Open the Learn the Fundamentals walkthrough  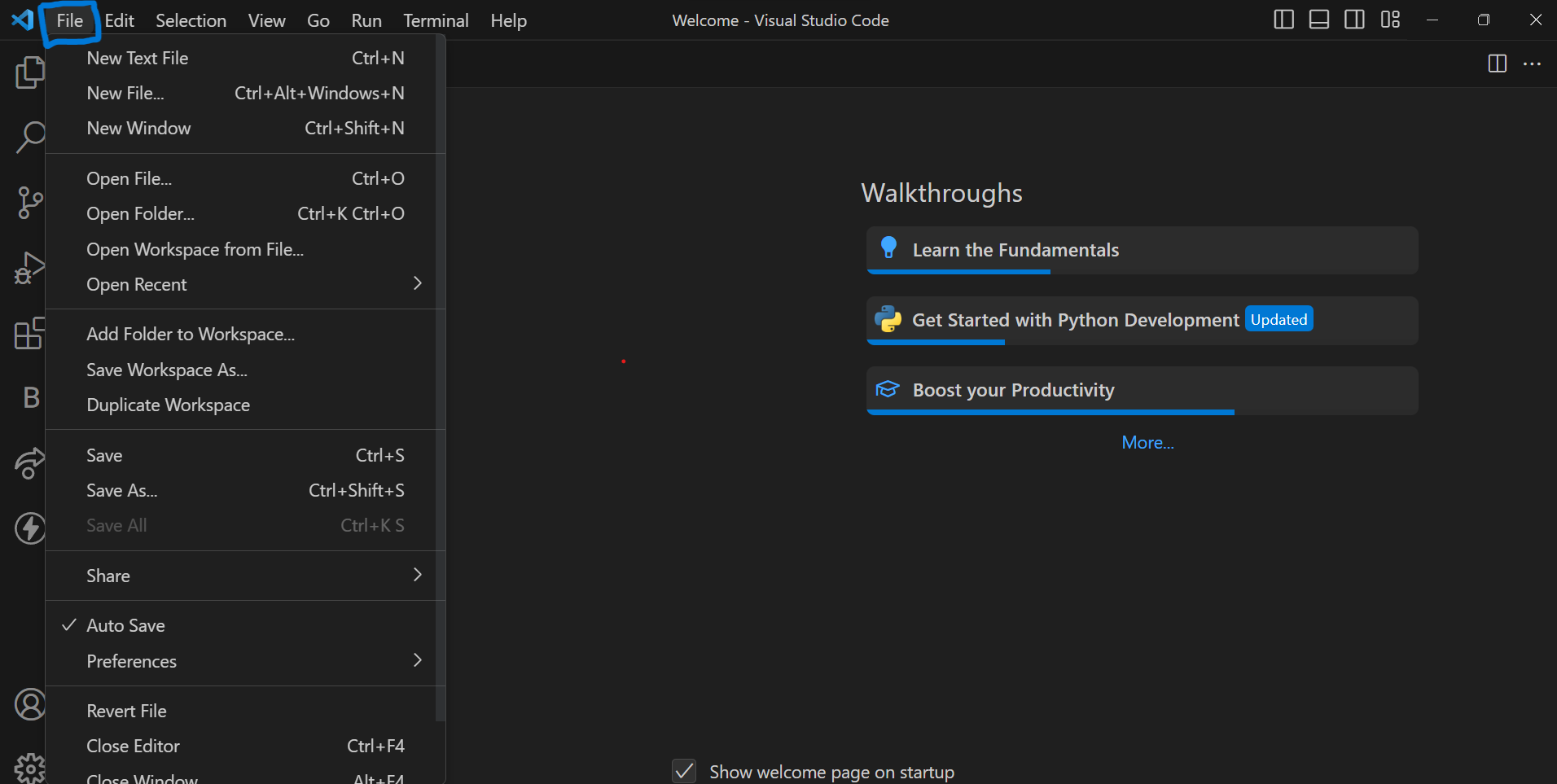(1142, 250)
